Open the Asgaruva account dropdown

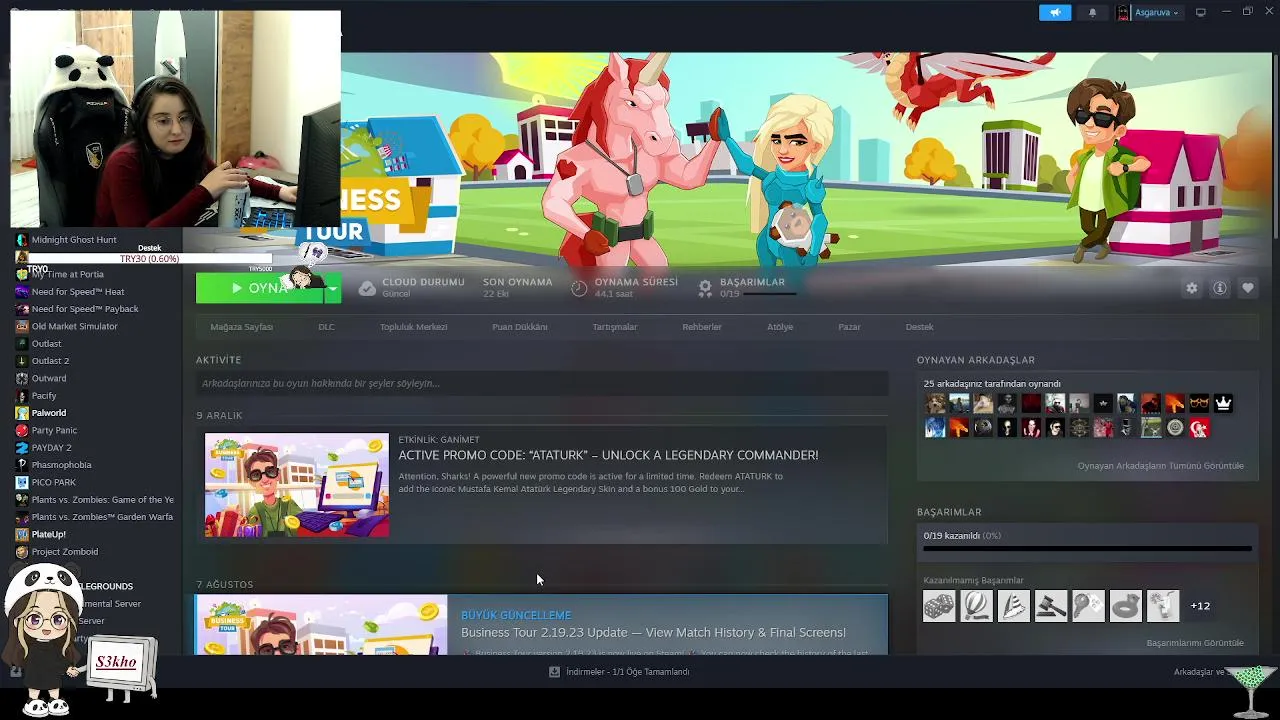[1148, 12]
